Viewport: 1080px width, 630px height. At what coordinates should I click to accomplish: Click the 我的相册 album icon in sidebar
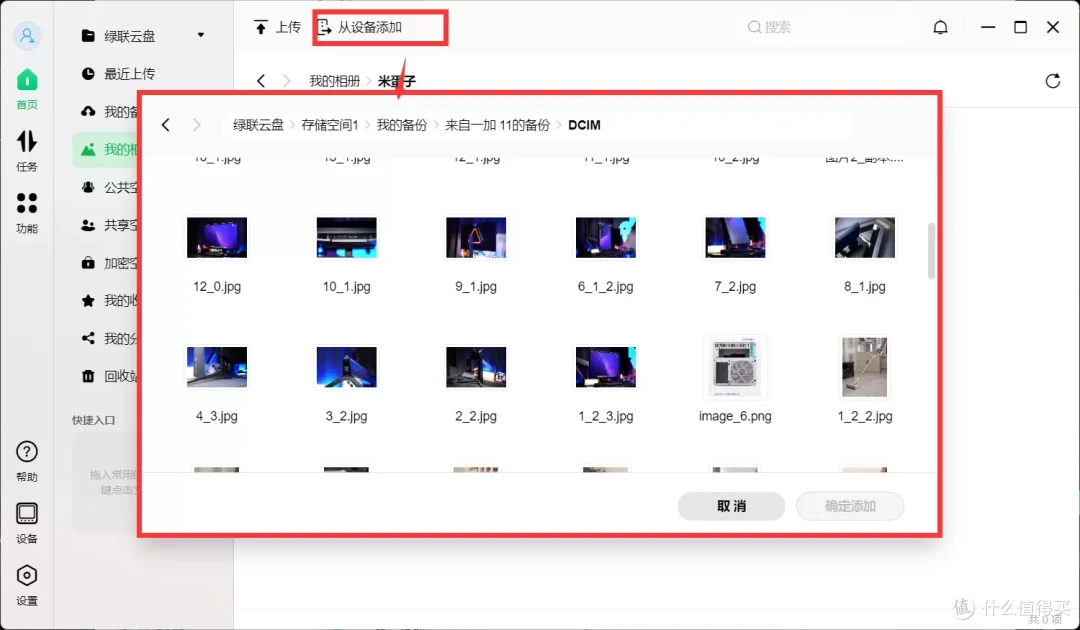click(x=88, y=149)
